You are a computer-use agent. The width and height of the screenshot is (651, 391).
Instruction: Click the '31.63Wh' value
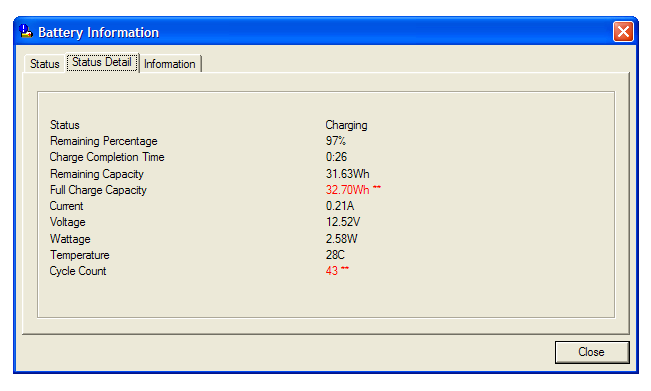coord(348,174)
